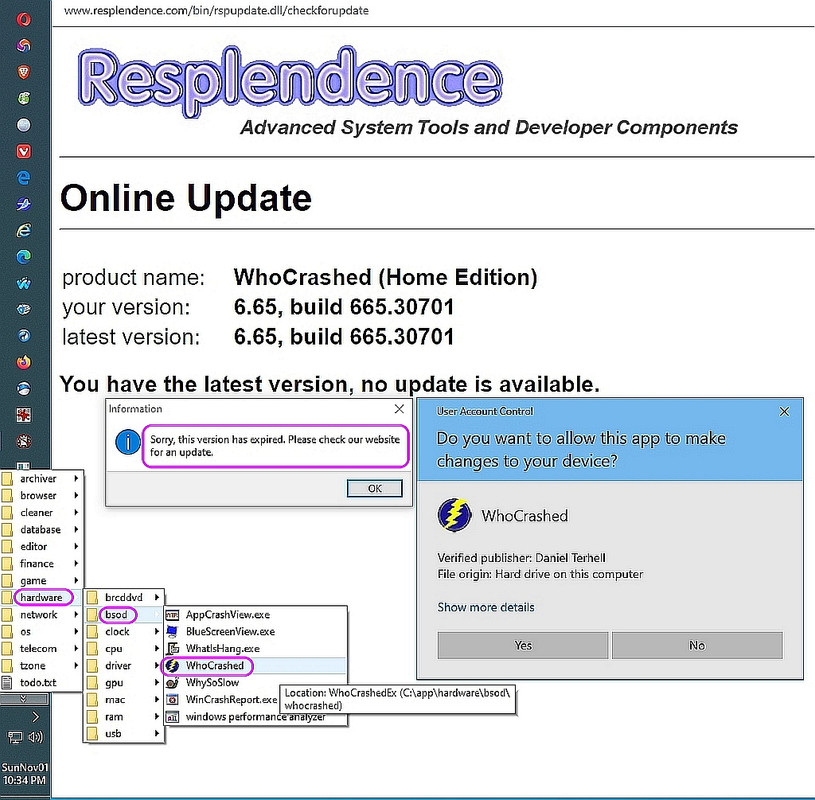Open the cleaner folder entry
This screenshot has height=800, width=815.
click(41, 513)
